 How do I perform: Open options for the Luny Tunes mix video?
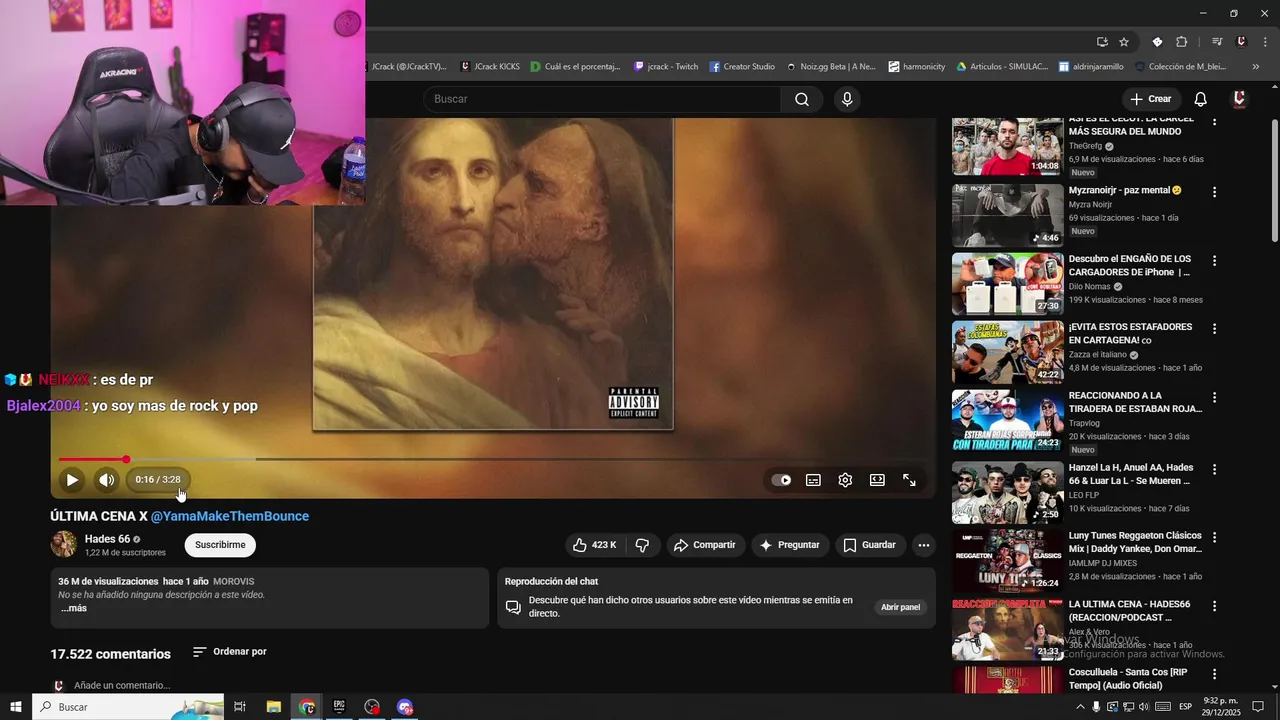click(1215, 537)
